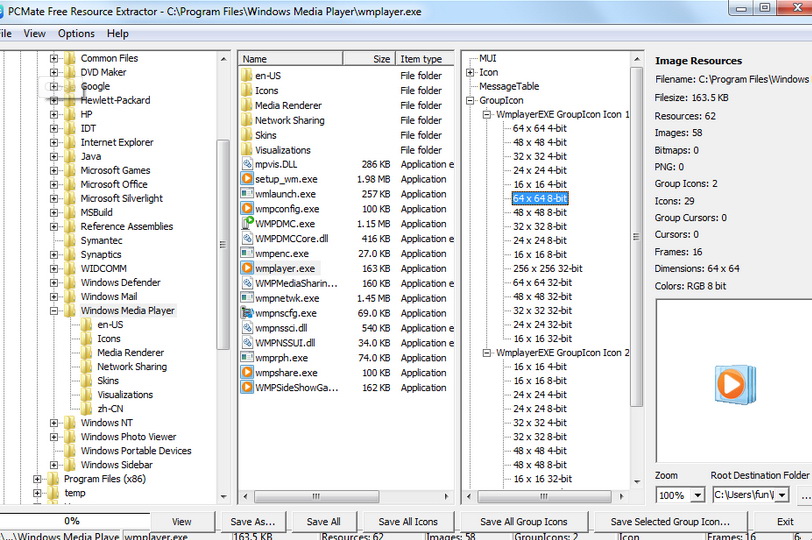Open the Options menu
This screenshot has width=812, height=540.
tap(76, 33)
